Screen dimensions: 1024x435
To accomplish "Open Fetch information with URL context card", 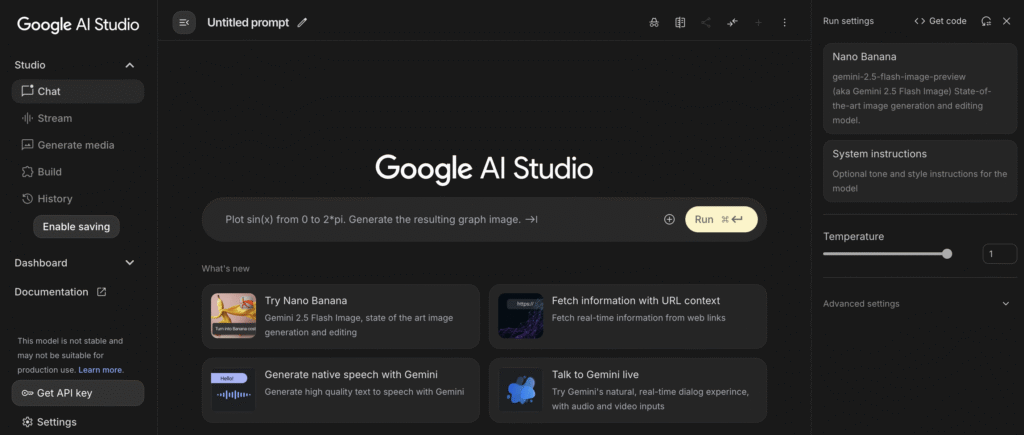I will click(628, 316).
